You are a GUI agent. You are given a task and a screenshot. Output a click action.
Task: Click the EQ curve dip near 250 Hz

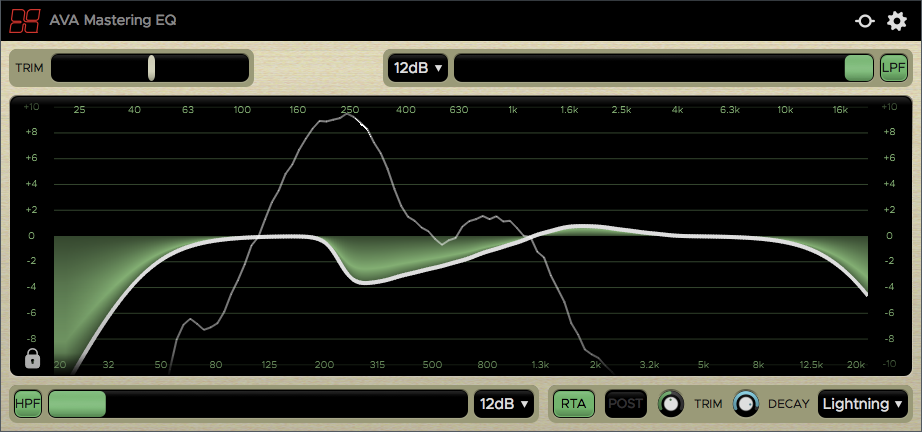tap(366, 283)
